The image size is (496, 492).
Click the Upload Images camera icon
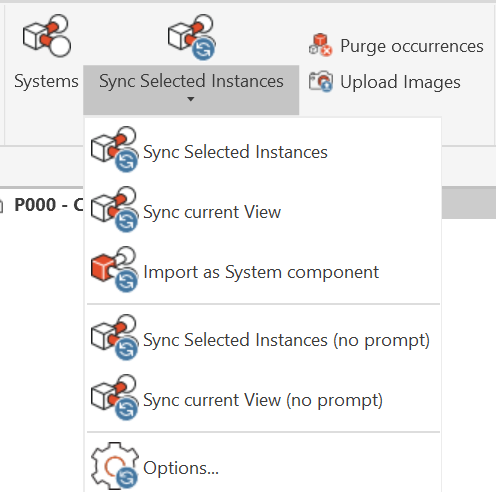click(321, 81)
